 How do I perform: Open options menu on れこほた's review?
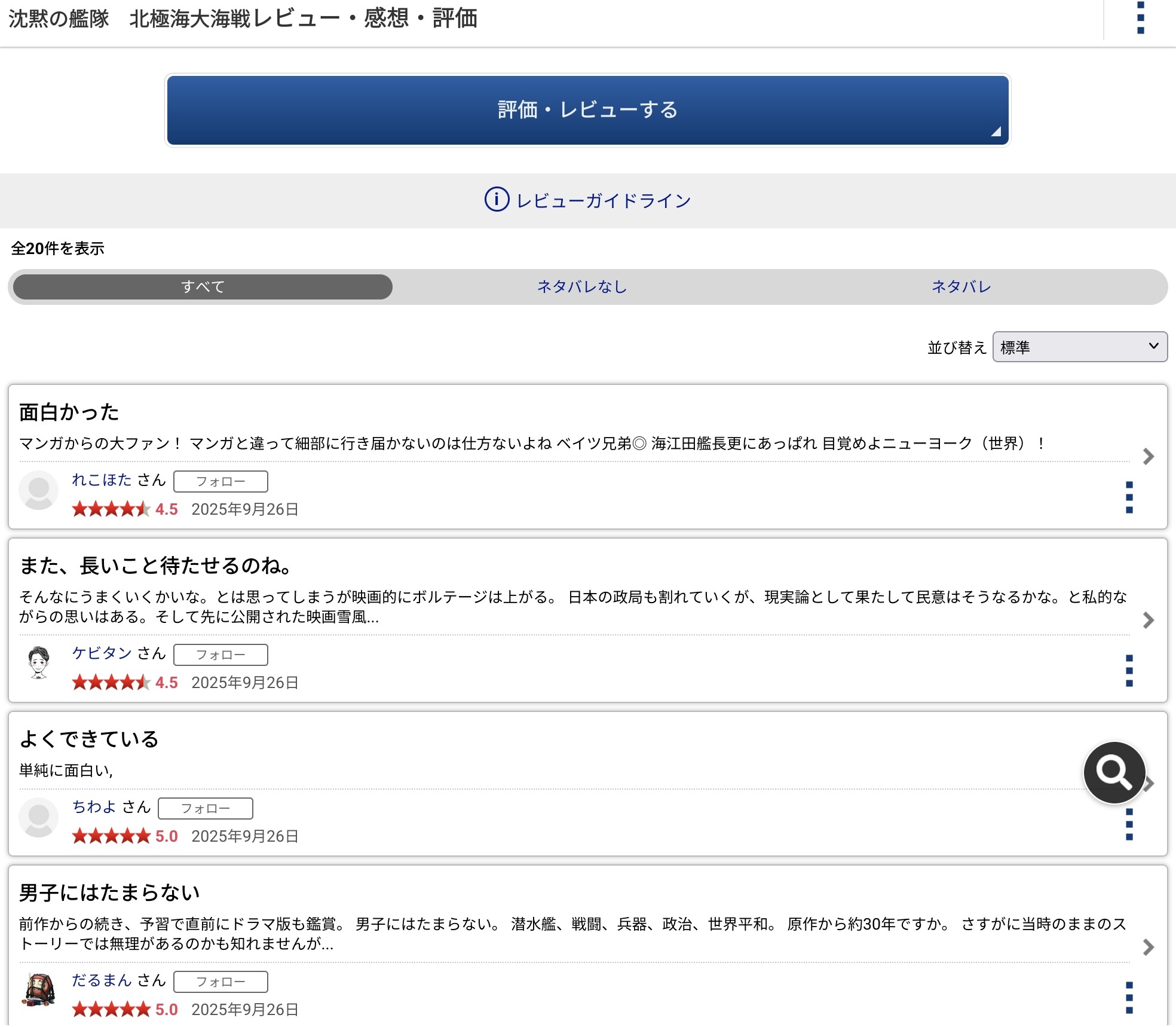[x=1129, y=497]
